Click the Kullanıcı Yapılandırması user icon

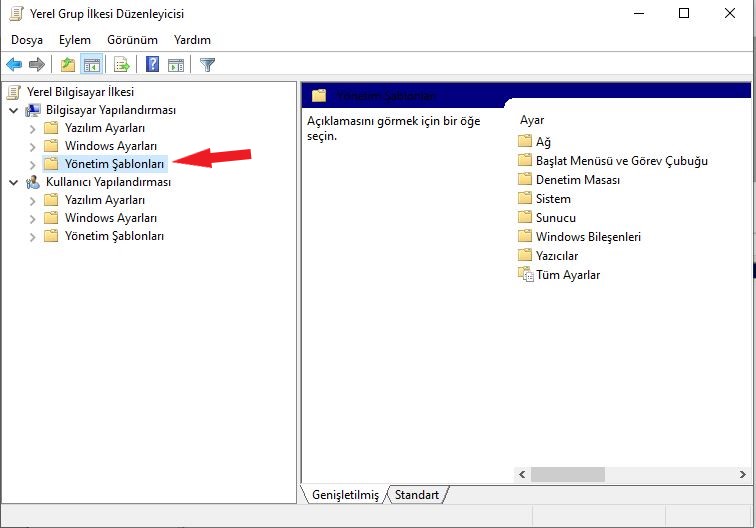[x=33, y=182]
